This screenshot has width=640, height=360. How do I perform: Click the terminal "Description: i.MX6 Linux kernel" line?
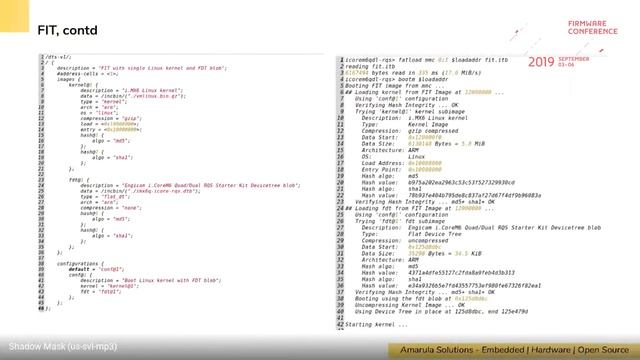click(x=415, y=118)
